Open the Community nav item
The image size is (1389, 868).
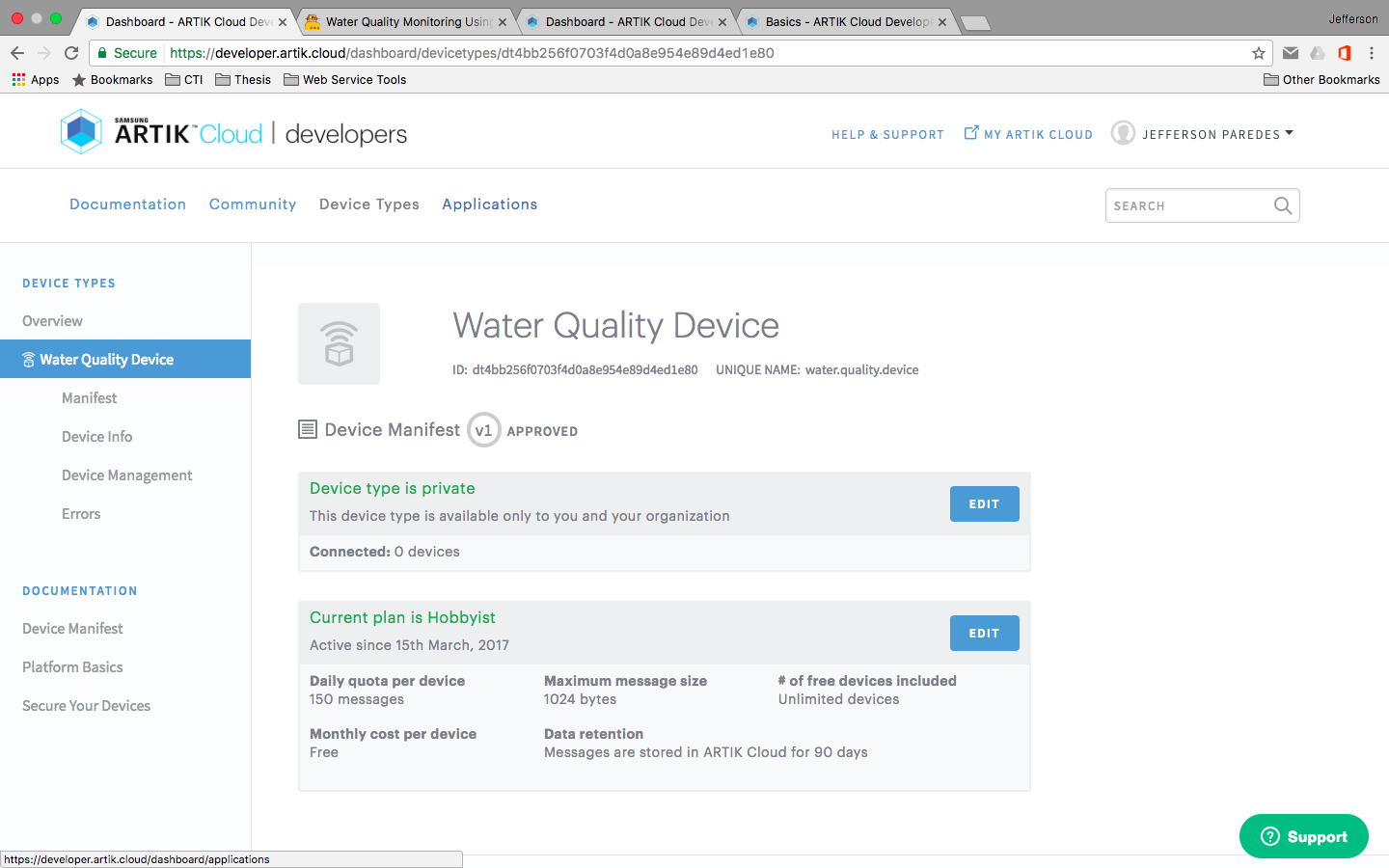pyautogui.click(x=253, y=204)
